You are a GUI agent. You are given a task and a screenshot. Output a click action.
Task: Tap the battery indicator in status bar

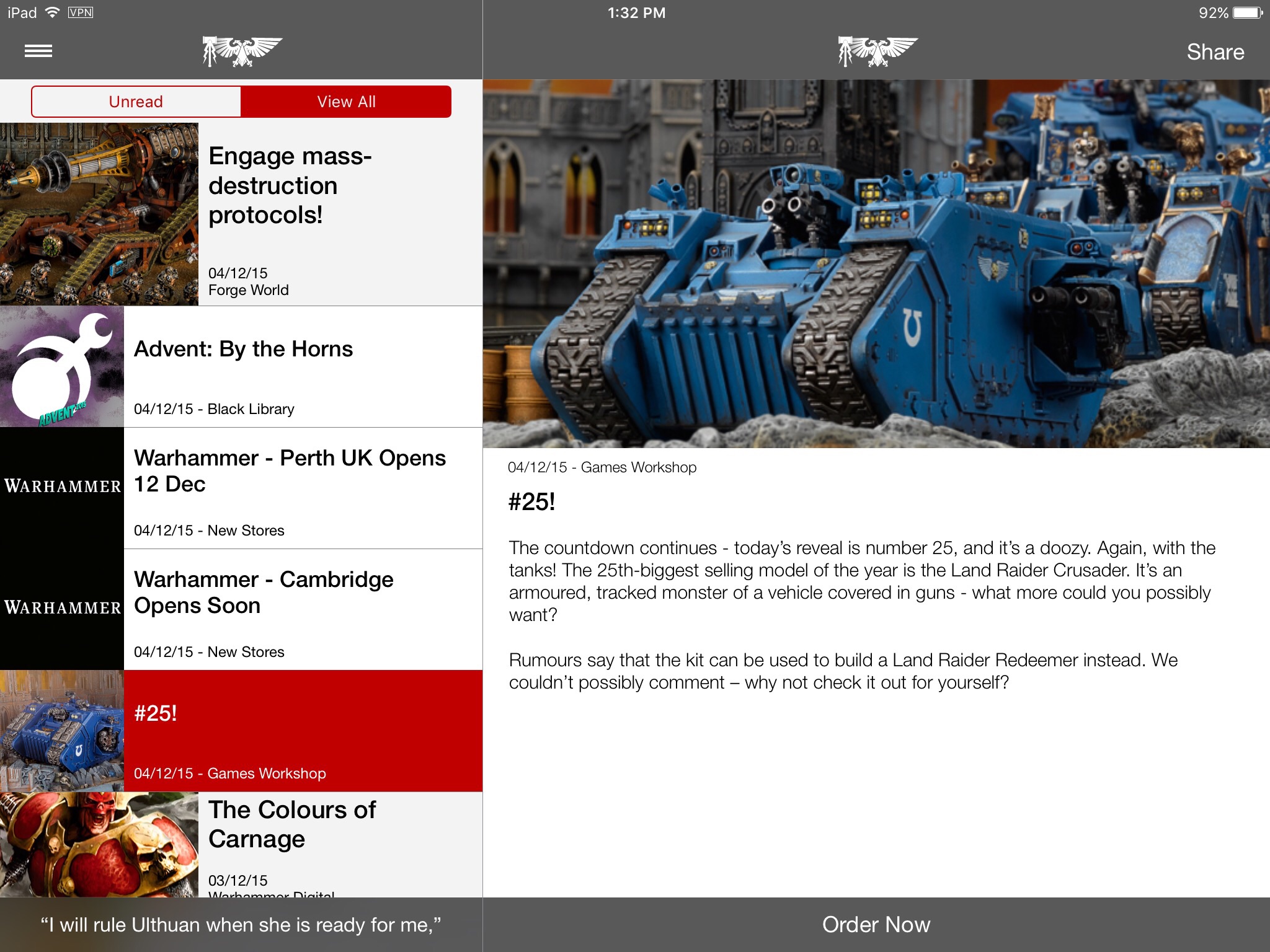pos(1248,13)
